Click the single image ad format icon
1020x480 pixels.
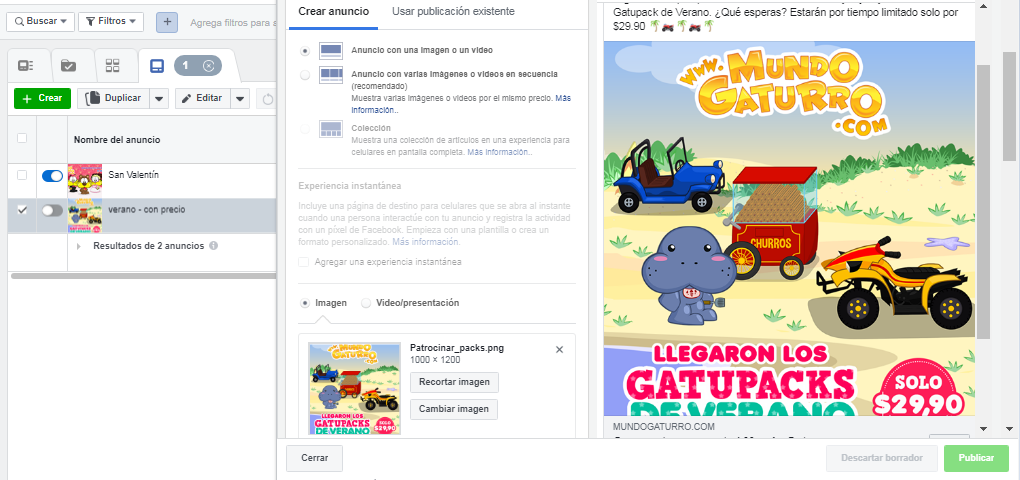(331, 50)
